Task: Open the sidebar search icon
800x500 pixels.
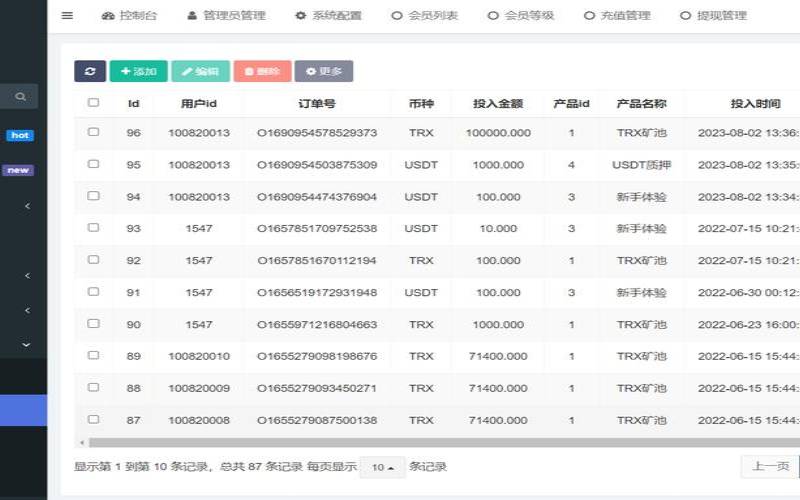Action: (20, 96)
